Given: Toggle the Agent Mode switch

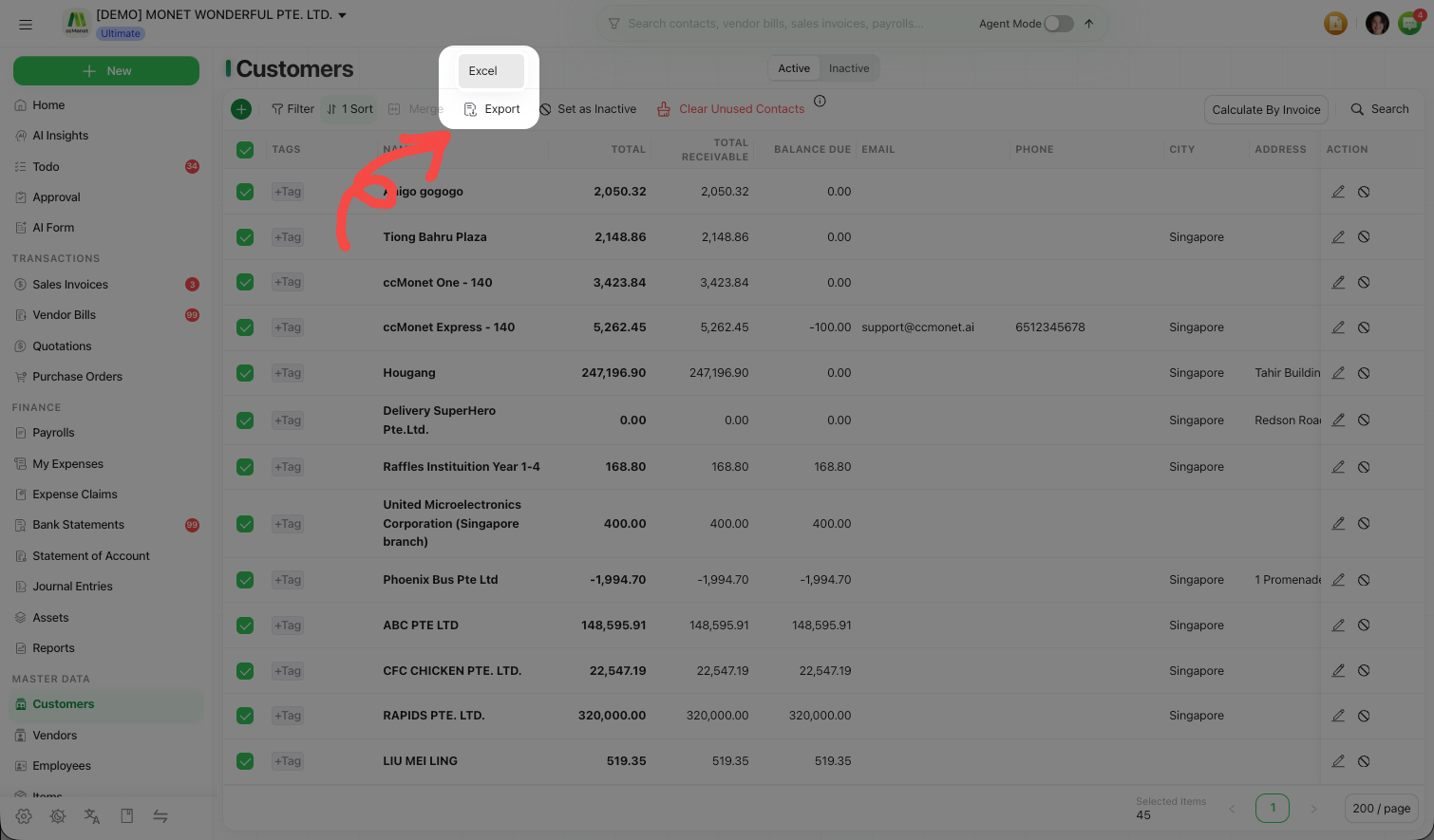Looking at the screenshot, I should click(1059, 24).
